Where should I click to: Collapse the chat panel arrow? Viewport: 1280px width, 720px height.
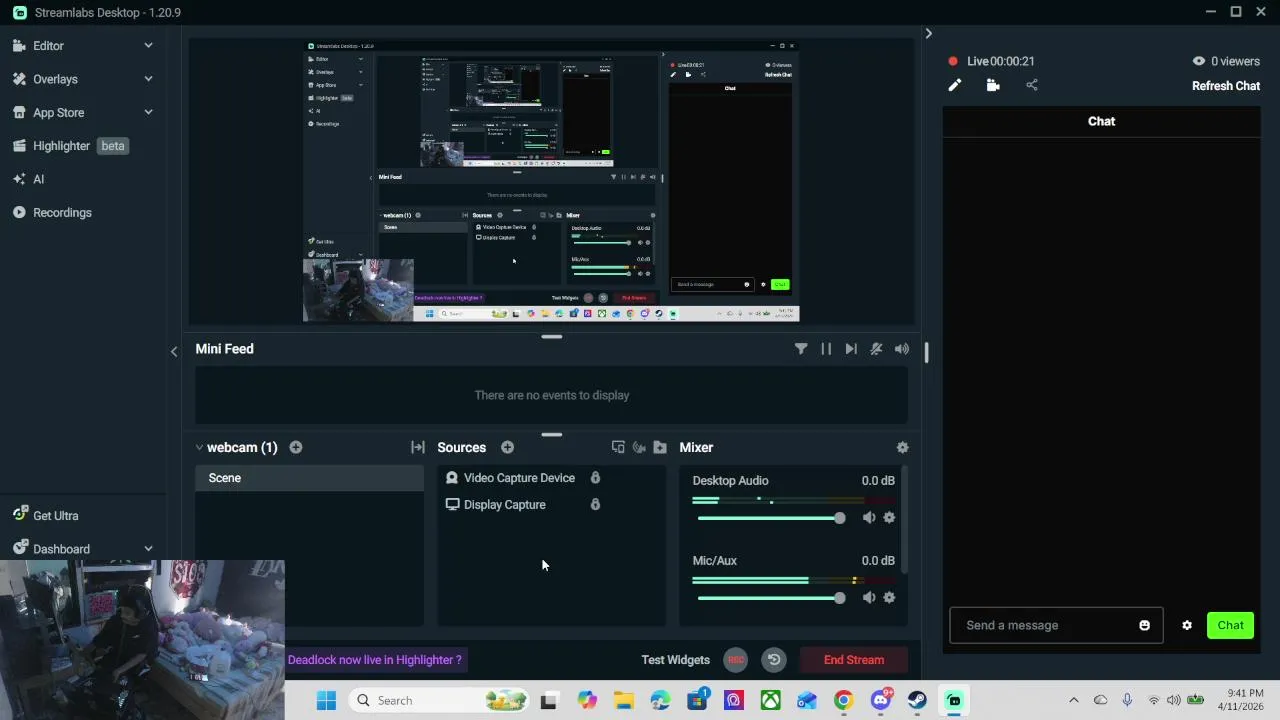click(928, 34)
